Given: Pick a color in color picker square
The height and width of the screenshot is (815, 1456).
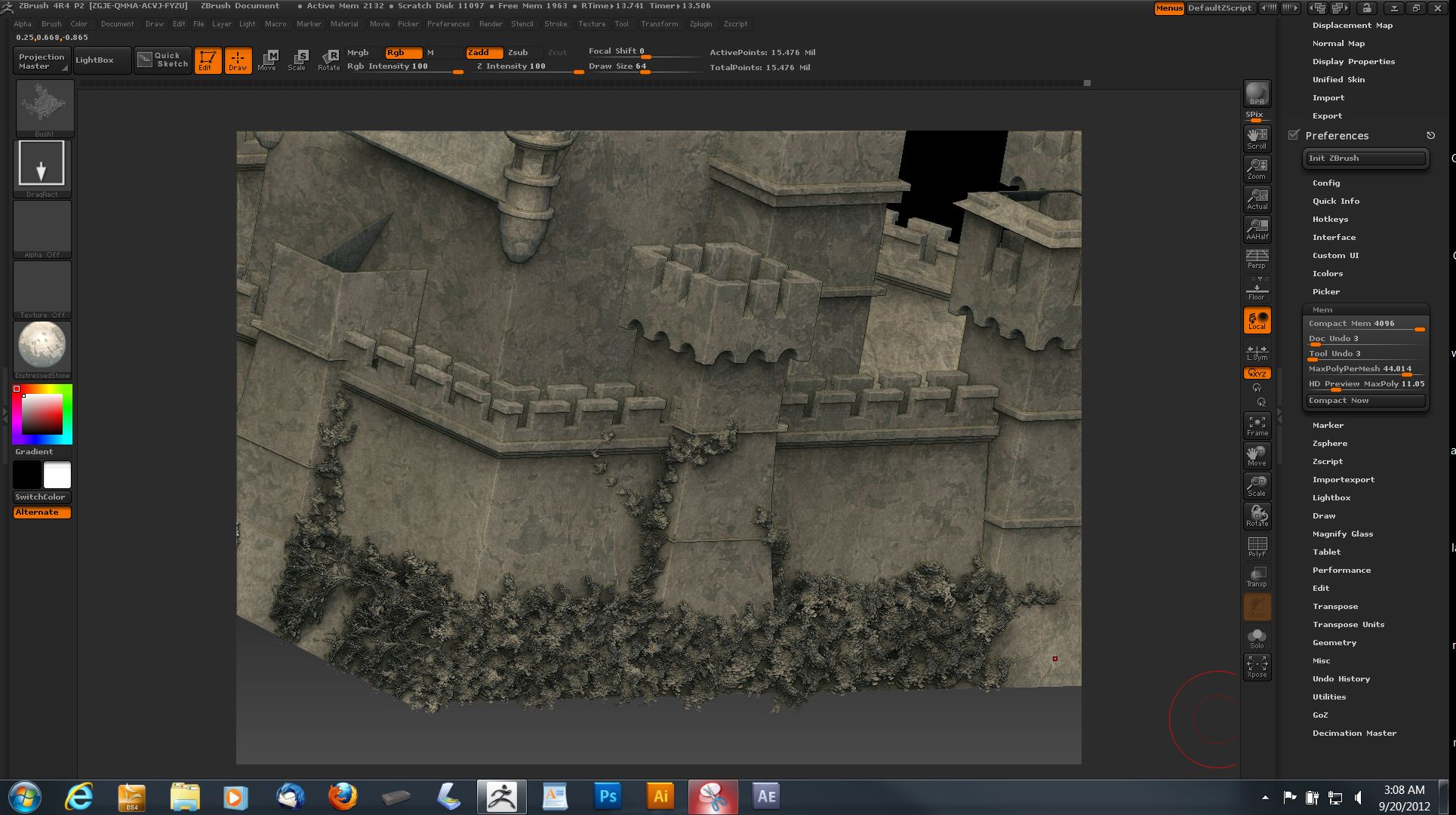Looking at the screenshot, I should [42, 414].
